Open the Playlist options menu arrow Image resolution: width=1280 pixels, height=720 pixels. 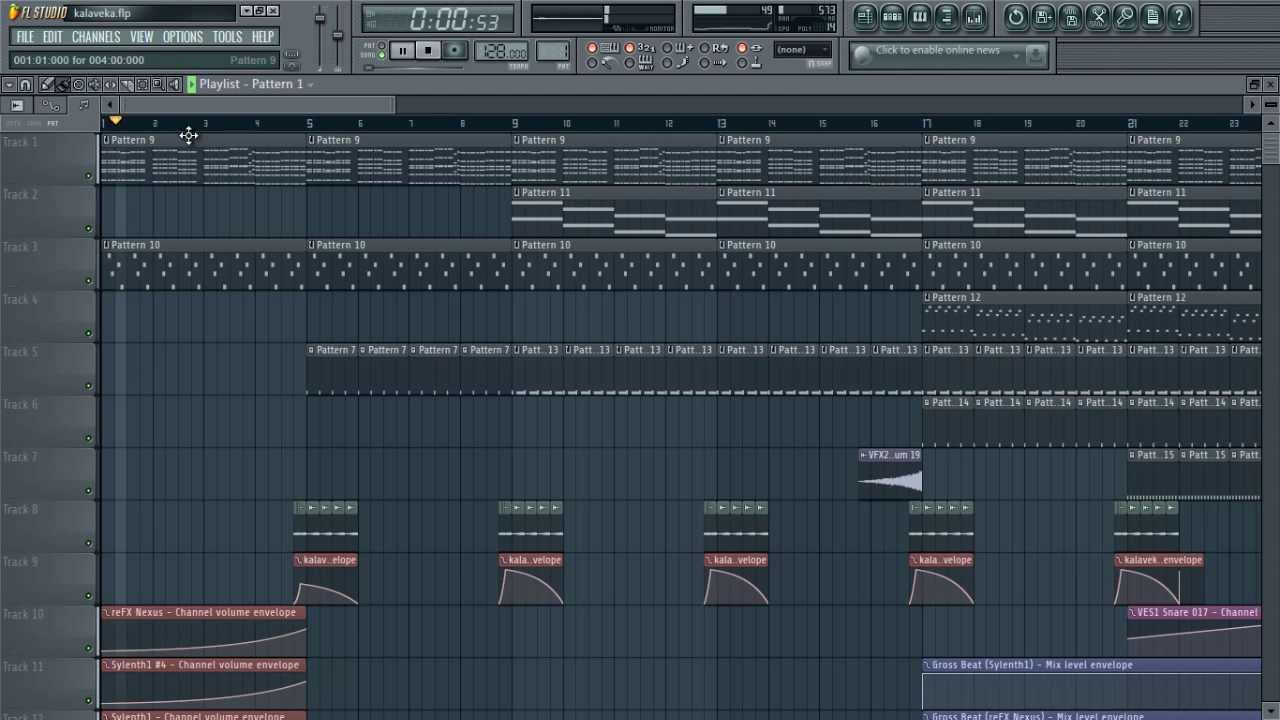9,85
